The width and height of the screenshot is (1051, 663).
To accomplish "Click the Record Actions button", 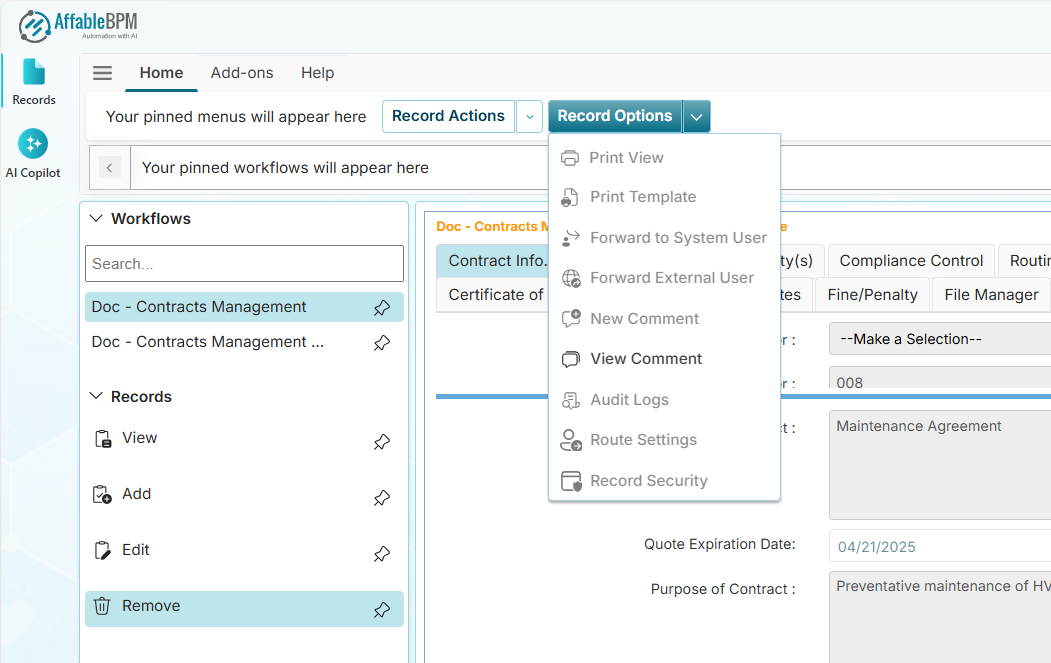I will (448, 117).
